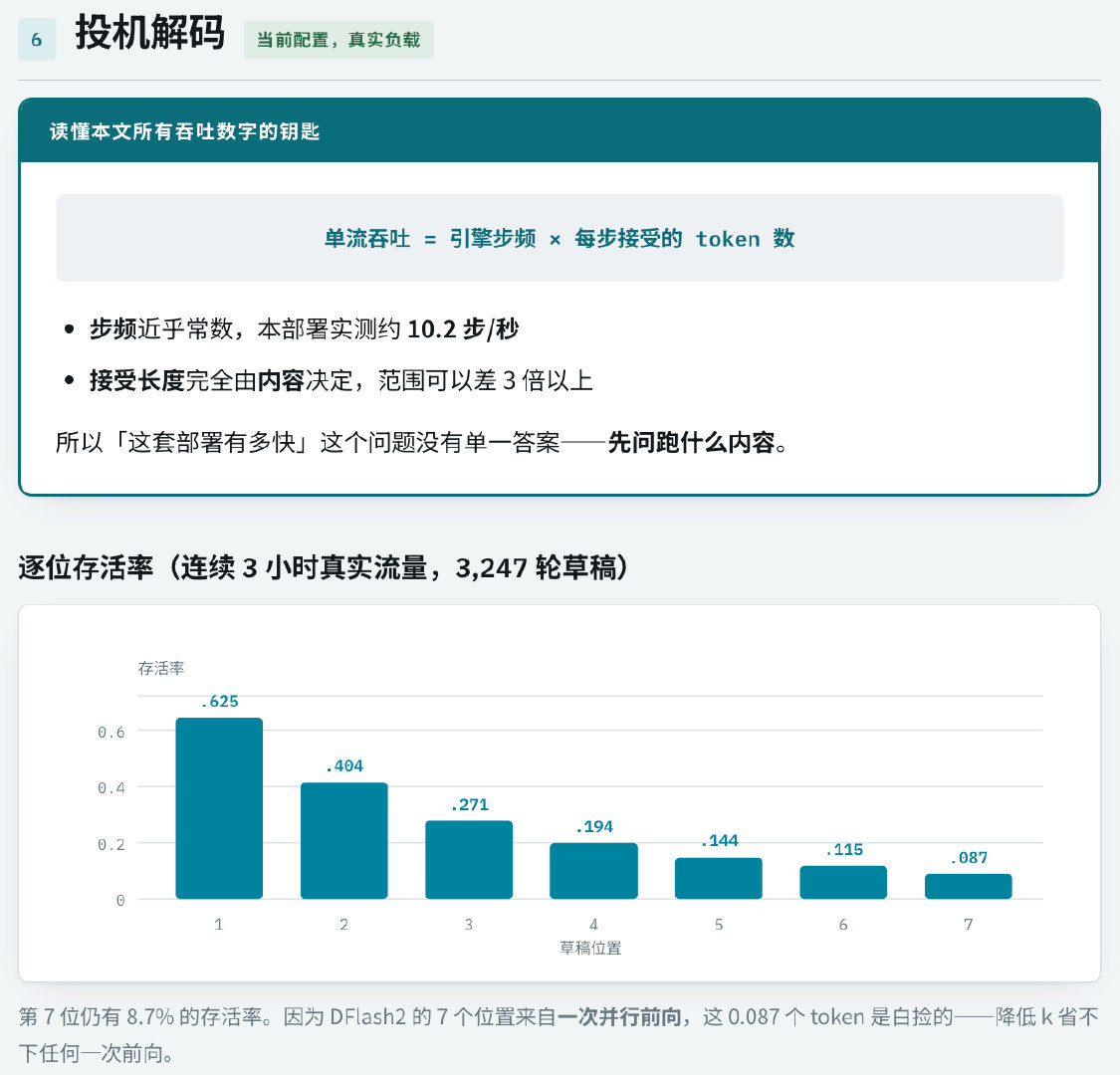Click the bar for draft position 4
Image resolution: width=1120 pixels, height=1075 pixels.
[593, 871]
